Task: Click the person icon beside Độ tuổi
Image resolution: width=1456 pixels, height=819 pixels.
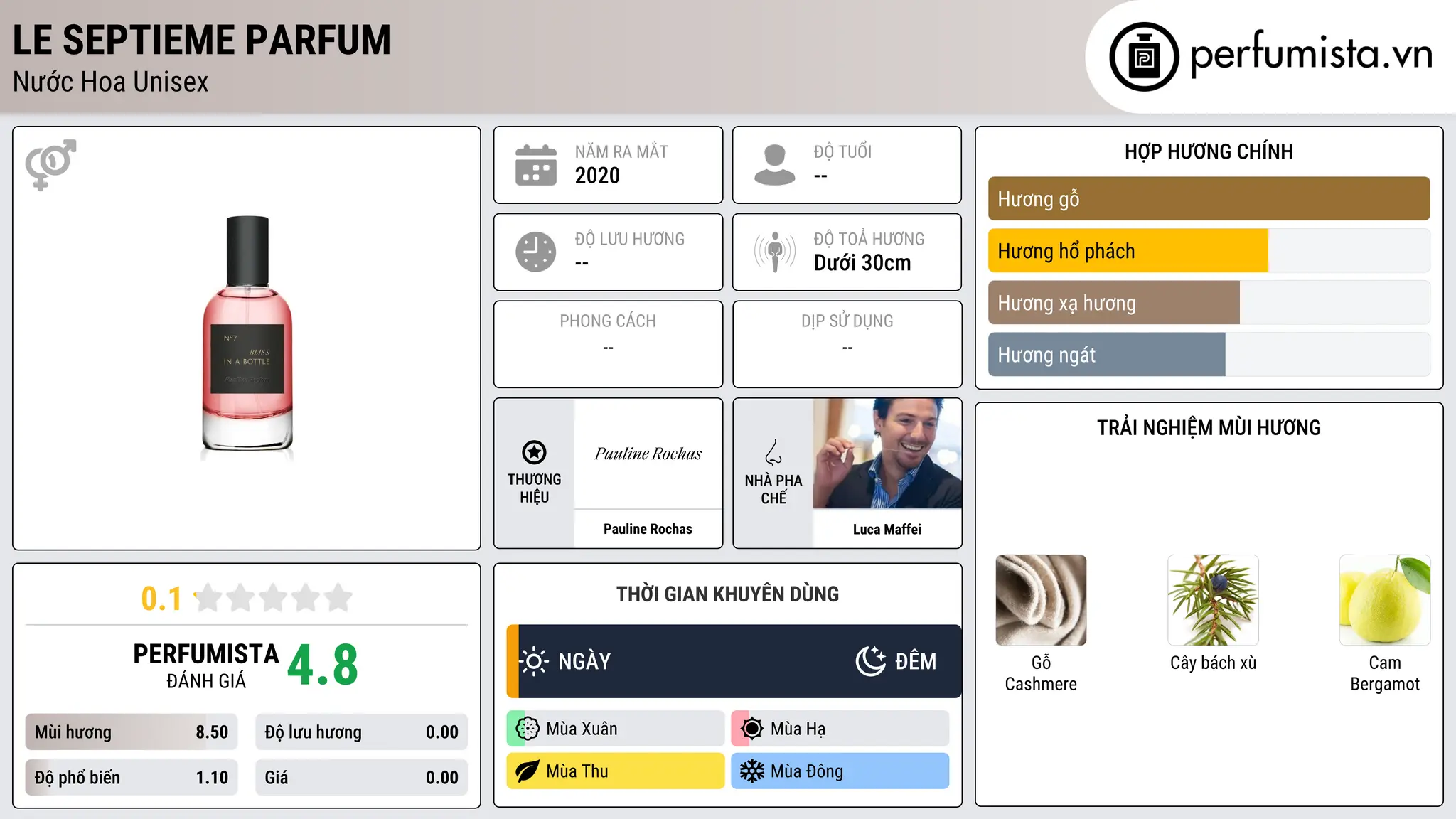Action: (x=774, y=165)
